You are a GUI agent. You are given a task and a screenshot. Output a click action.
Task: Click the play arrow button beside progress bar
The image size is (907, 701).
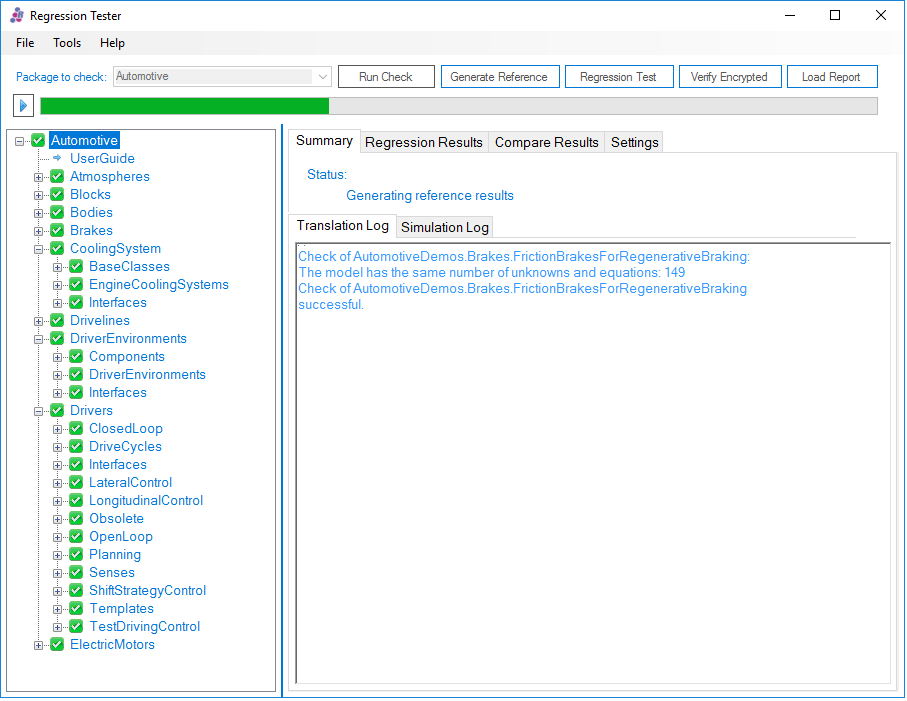coord(23,105)
